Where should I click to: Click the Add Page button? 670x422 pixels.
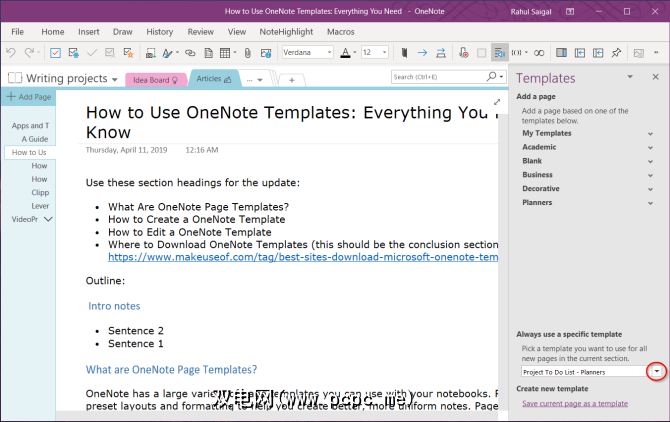pos(28,97)
